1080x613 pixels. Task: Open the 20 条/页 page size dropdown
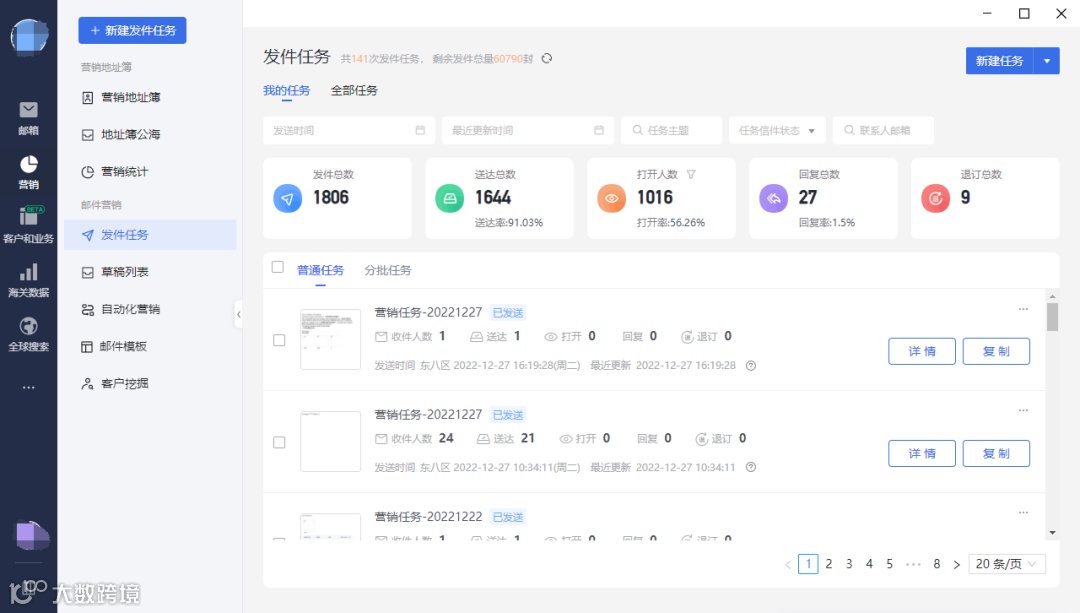[x=1006, y=564]
